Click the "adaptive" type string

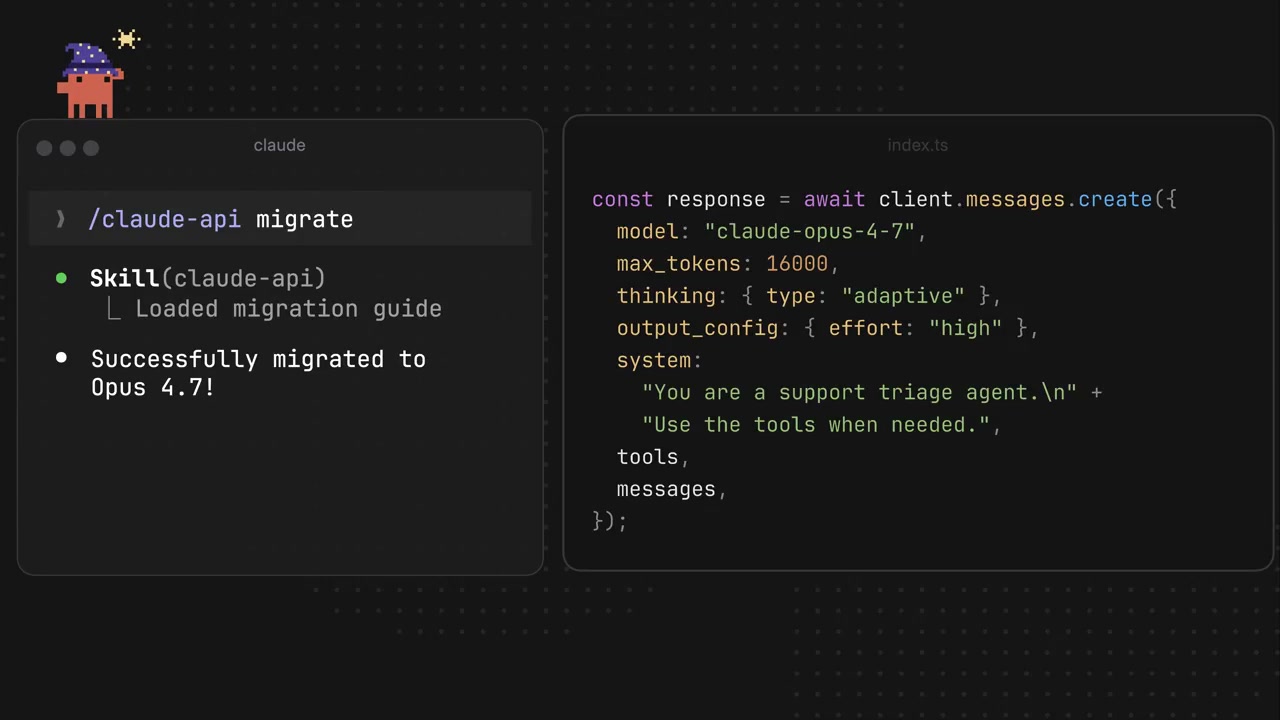(x=903, y=296)
